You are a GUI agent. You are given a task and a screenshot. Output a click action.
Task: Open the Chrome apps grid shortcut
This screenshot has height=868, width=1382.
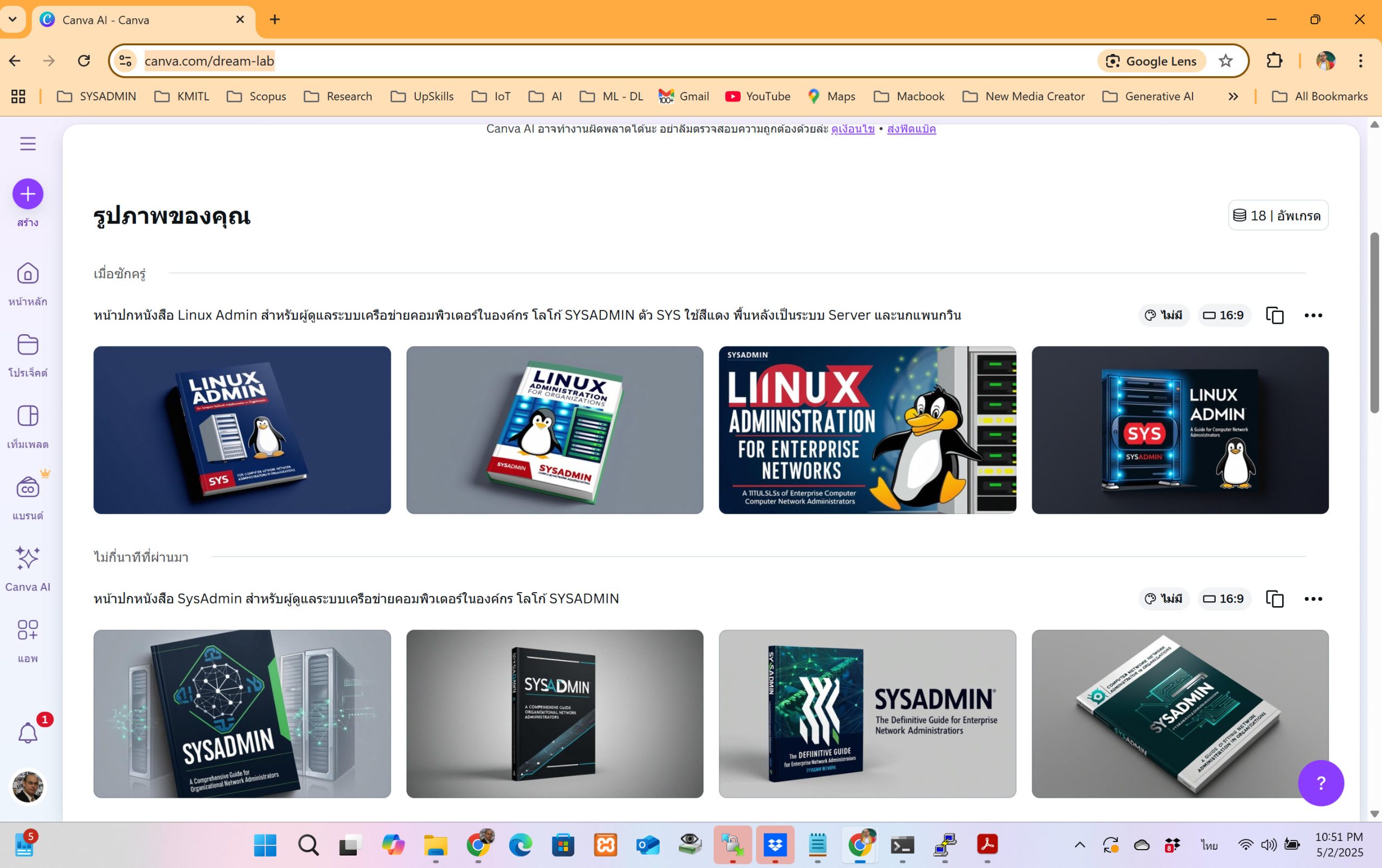18,97
